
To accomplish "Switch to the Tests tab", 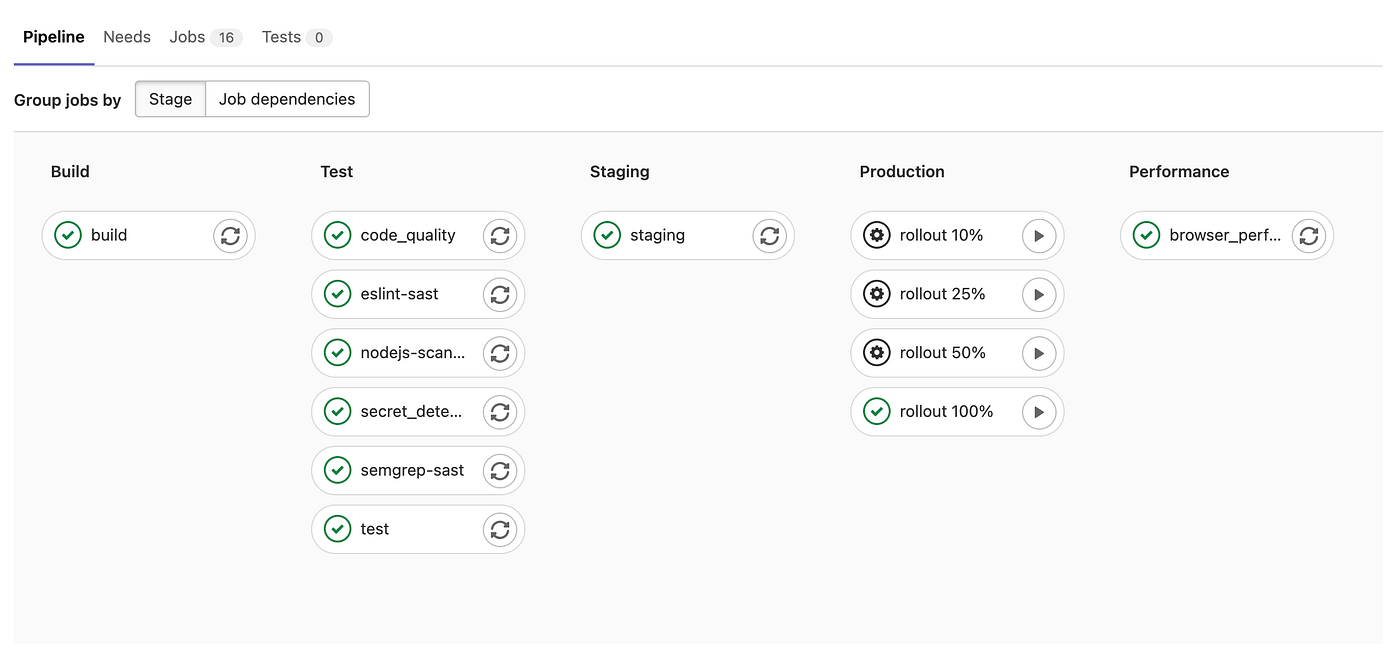I will 280,37.
